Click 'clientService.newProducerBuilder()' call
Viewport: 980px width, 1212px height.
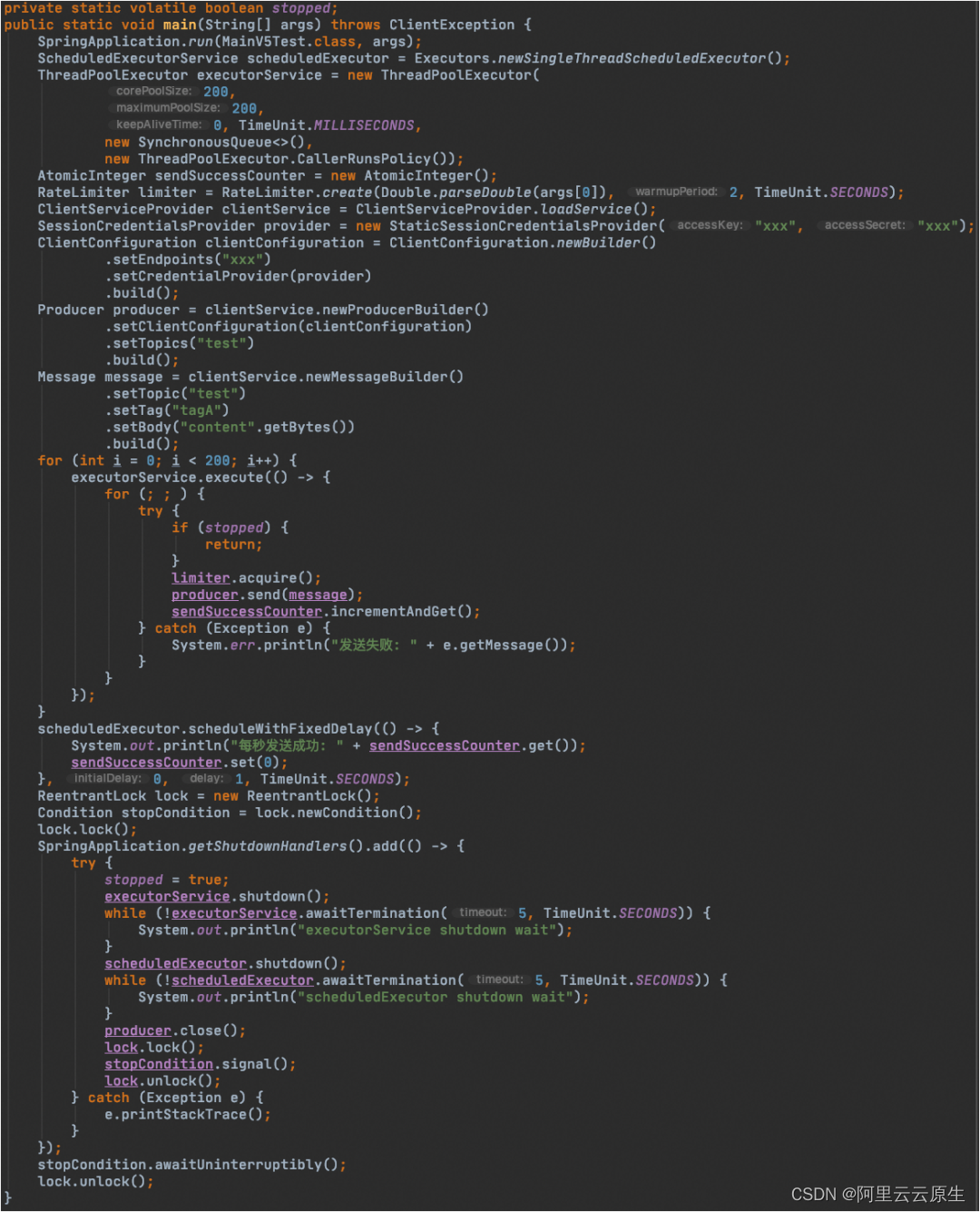pyautogui.click(x=347, y=310)
